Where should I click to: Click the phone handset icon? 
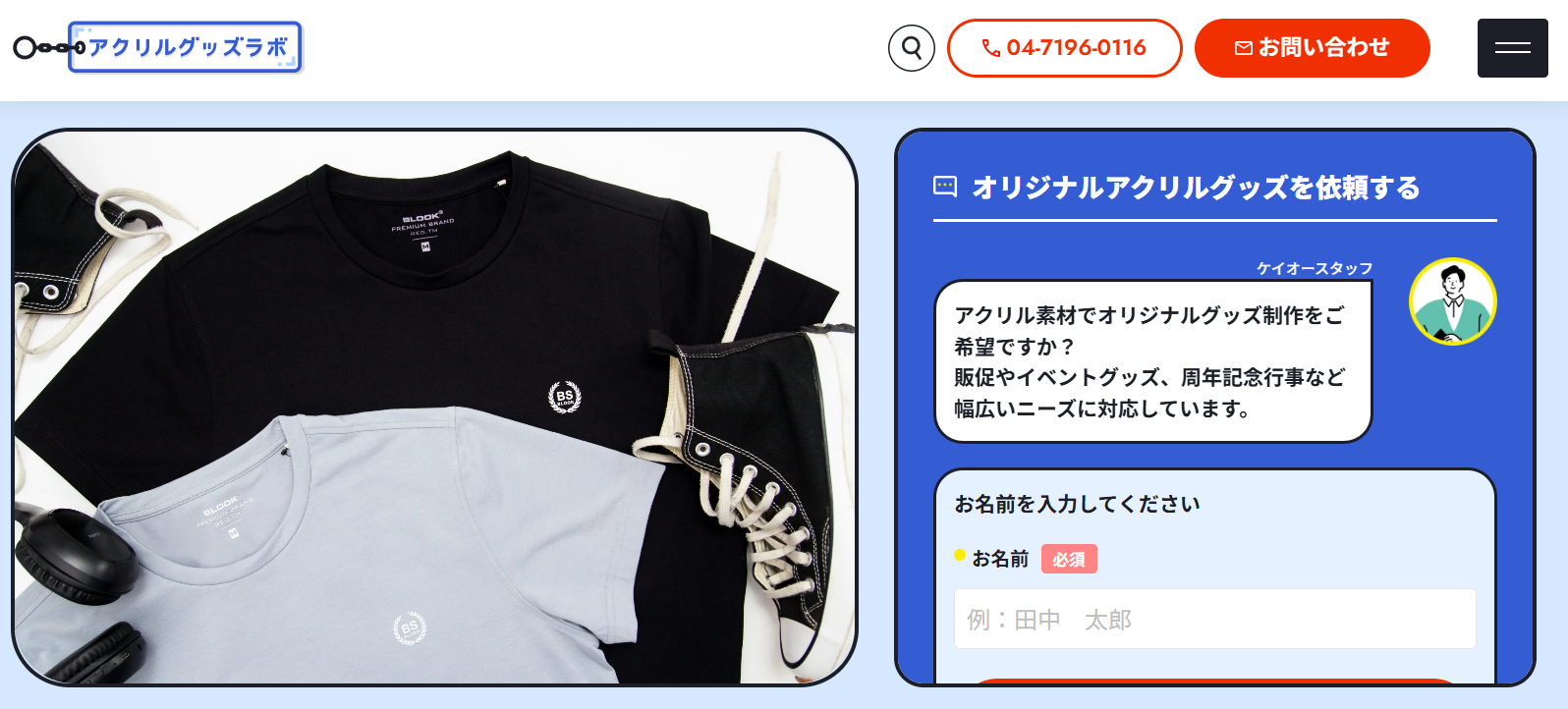pyautogui.click(x=991, y=48)
